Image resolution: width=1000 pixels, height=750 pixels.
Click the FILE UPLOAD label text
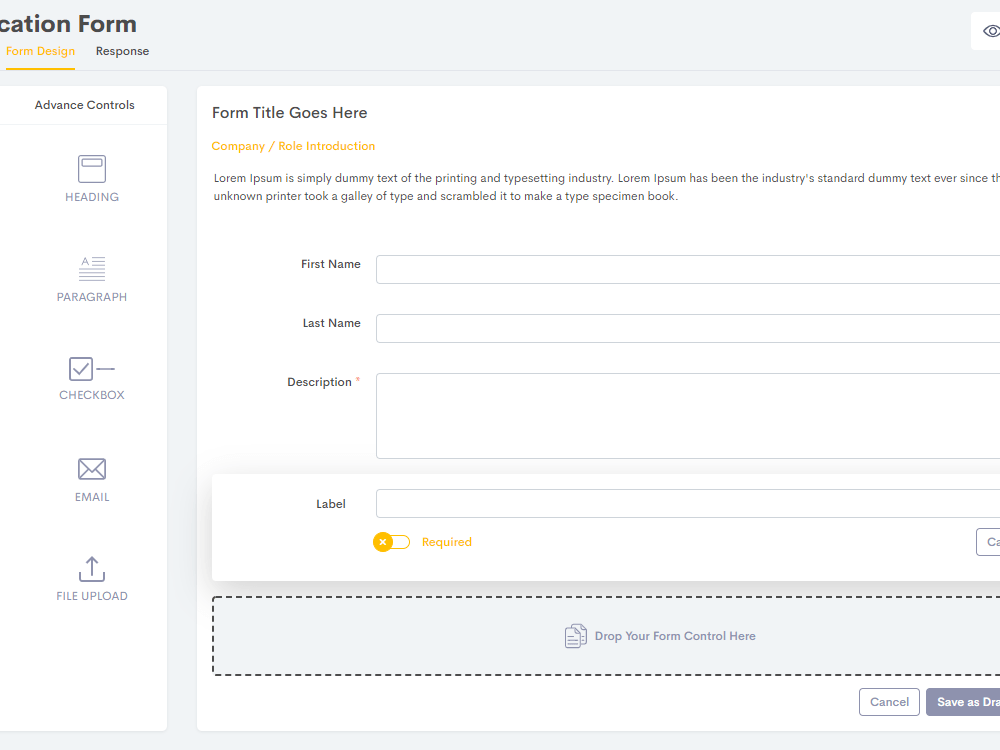pos(92,596)
